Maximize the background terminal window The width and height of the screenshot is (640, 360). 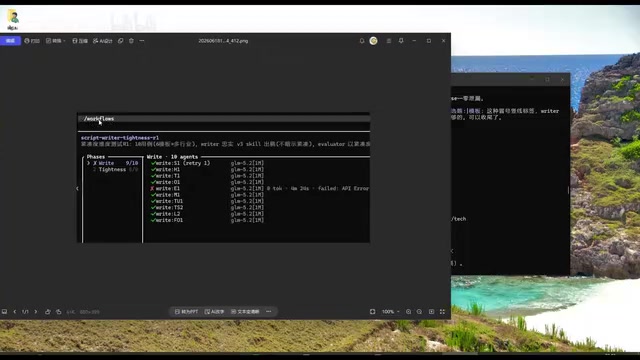[547, 80]
